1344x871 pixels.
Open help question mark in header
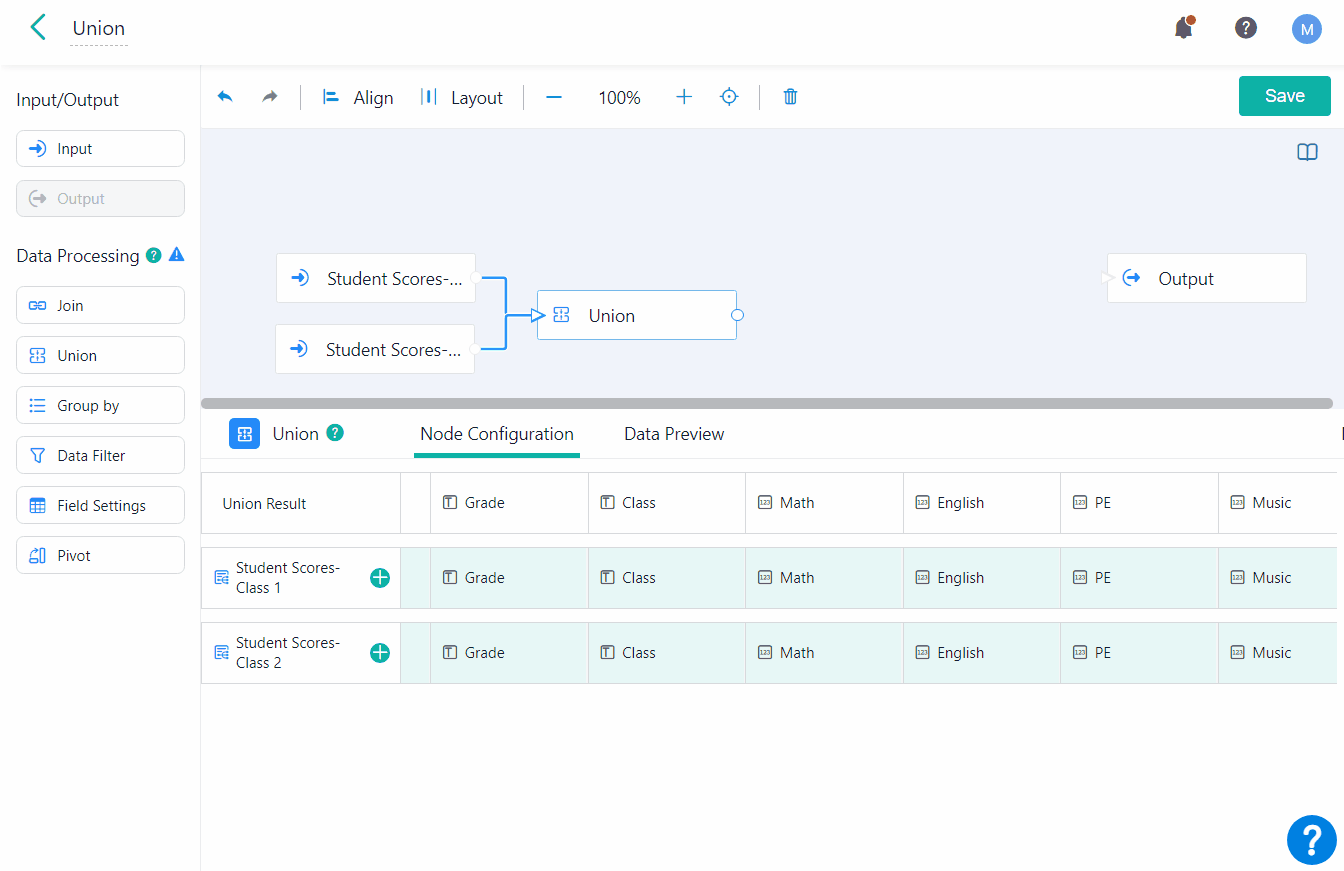[1245, 27]
